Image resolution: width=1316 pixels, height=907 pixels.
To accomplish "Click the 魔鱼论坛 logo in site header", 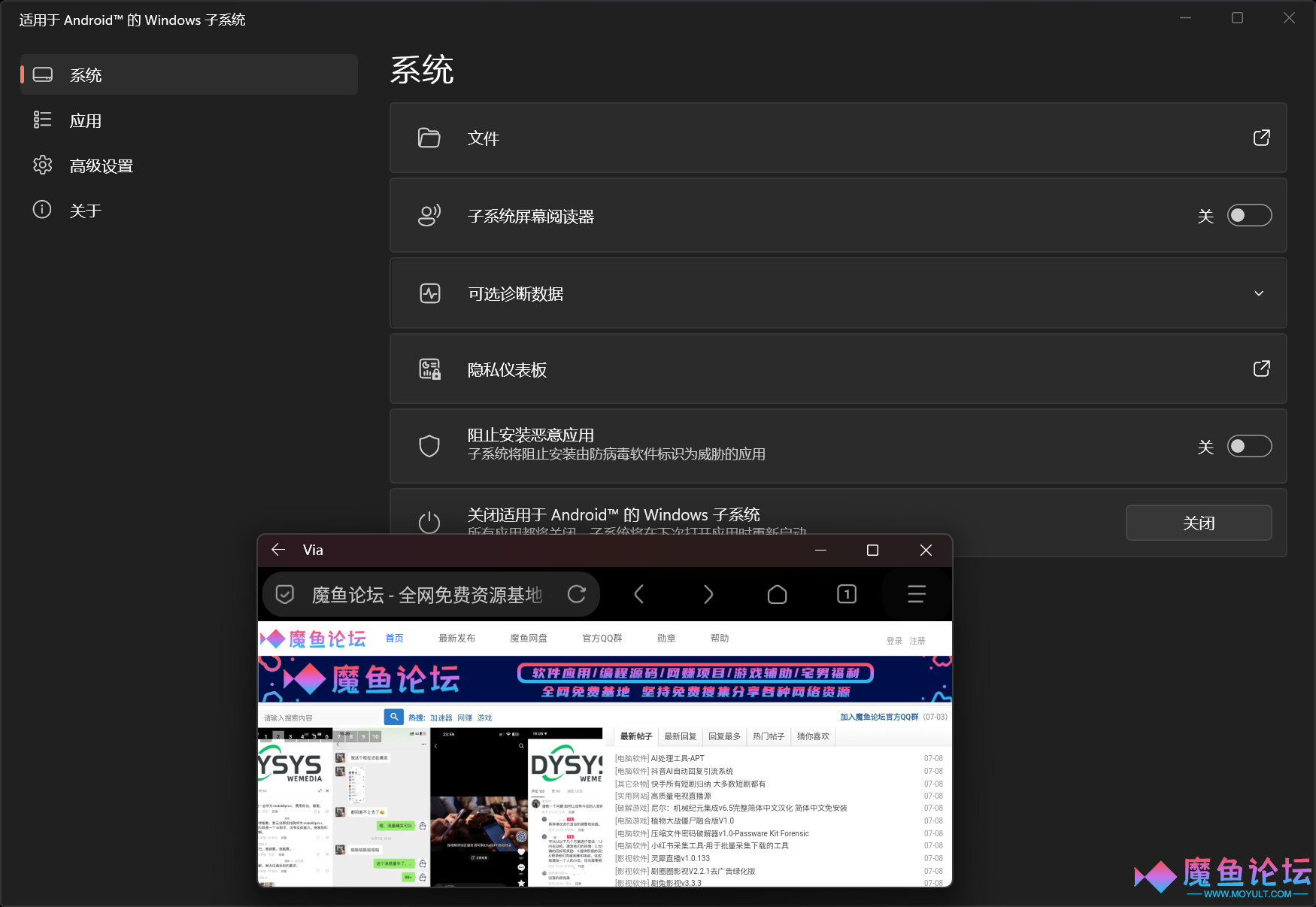I will pyautogui.click(x=313, y=639).
